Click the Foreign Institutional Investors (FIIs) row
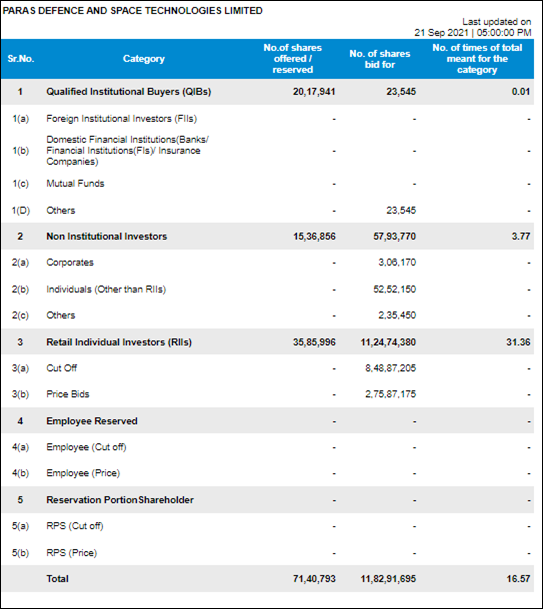Screen dimensions: 543x609 pos(268,118)
